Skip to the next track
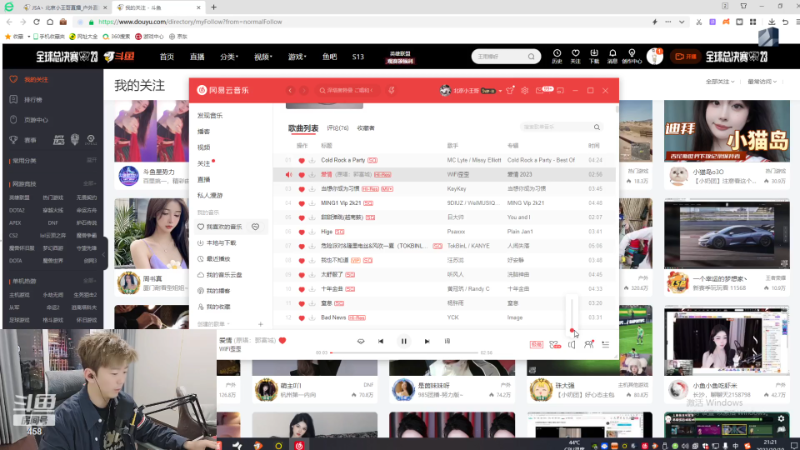This screenshot has width=800, height=450. (427, 341)
